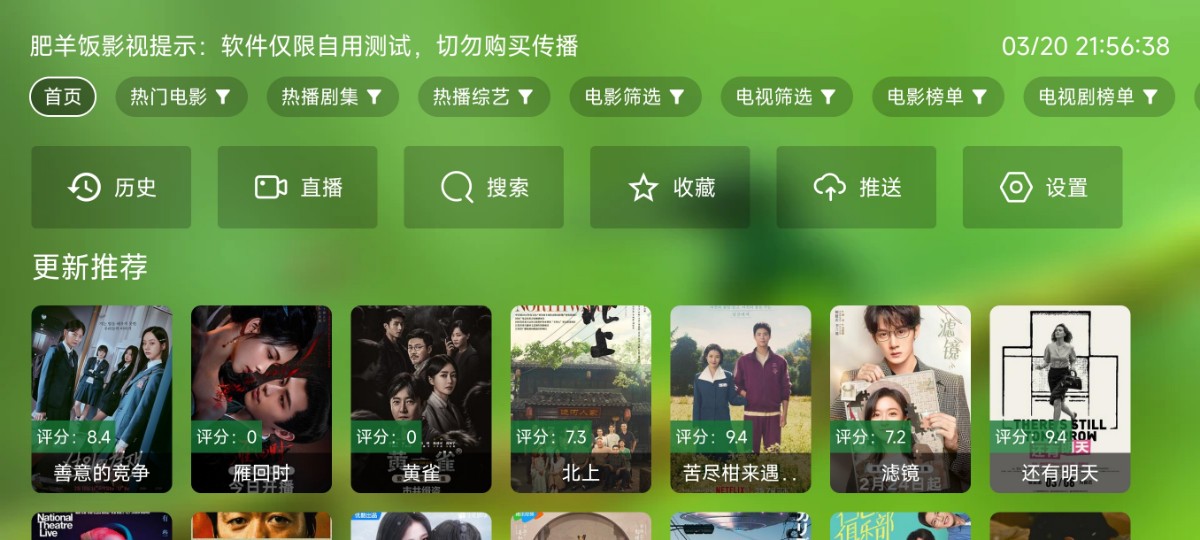
Task: Expand the 热播剧集 filter
Action: point(332,97)
